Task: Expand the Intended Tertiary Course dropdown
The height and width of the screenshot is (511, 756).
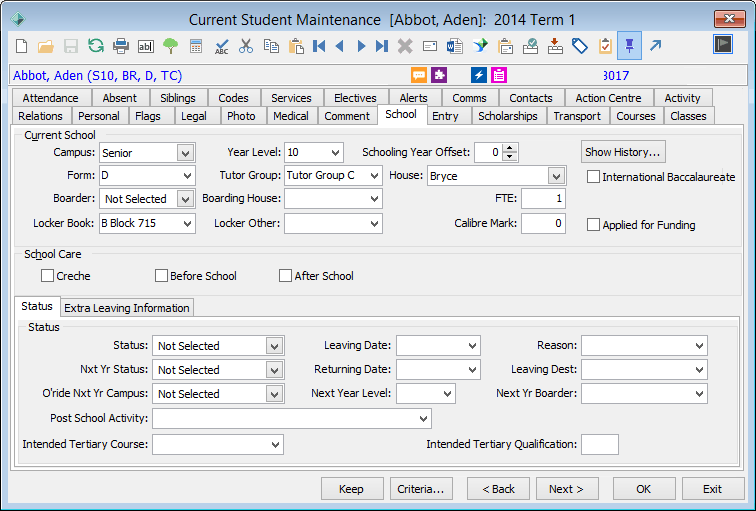Action: tap(275, 444)
